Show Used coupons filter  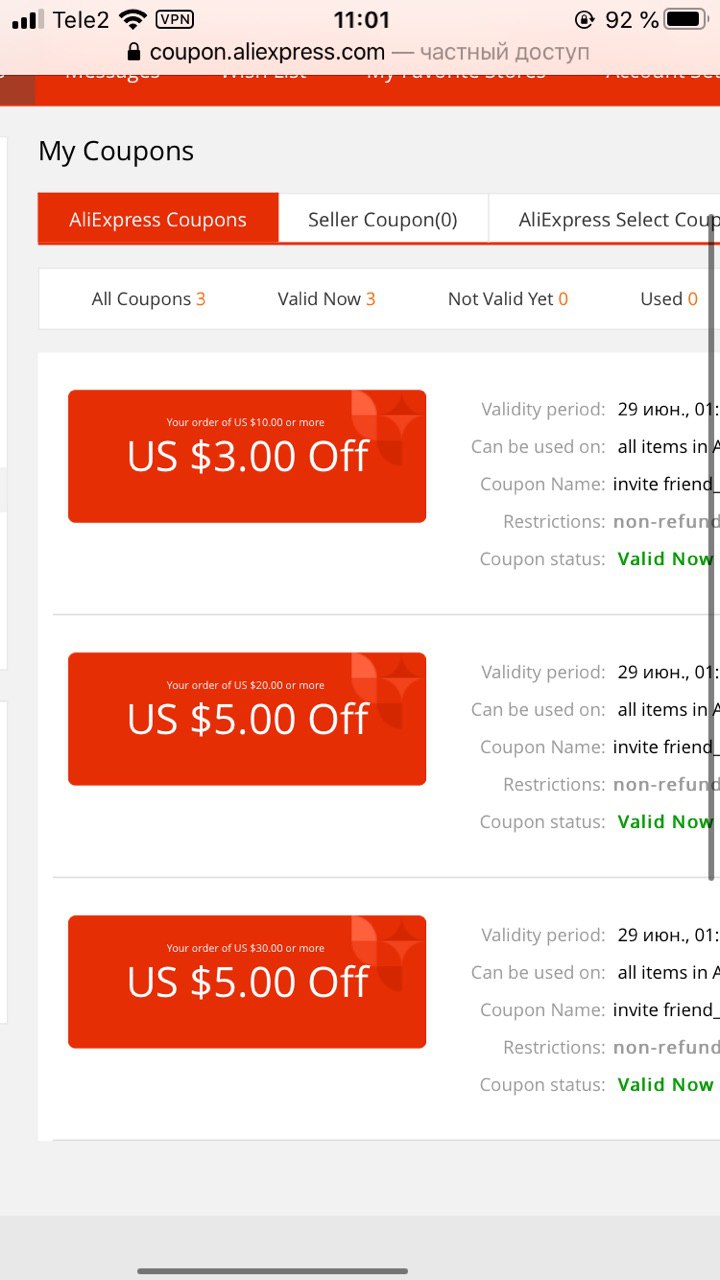click(x=669, y=299)
